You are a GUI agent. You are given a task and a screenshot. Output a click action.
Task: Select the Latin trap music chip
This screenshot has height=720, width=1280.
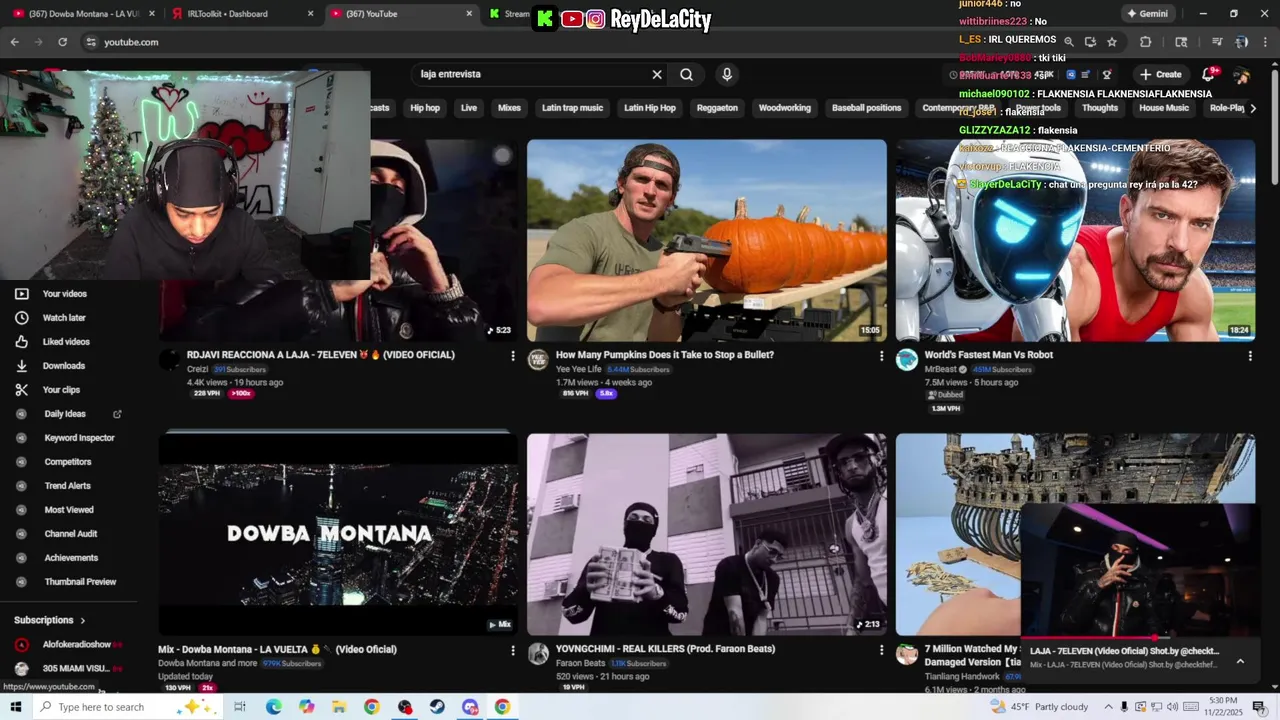coord(572,108)
